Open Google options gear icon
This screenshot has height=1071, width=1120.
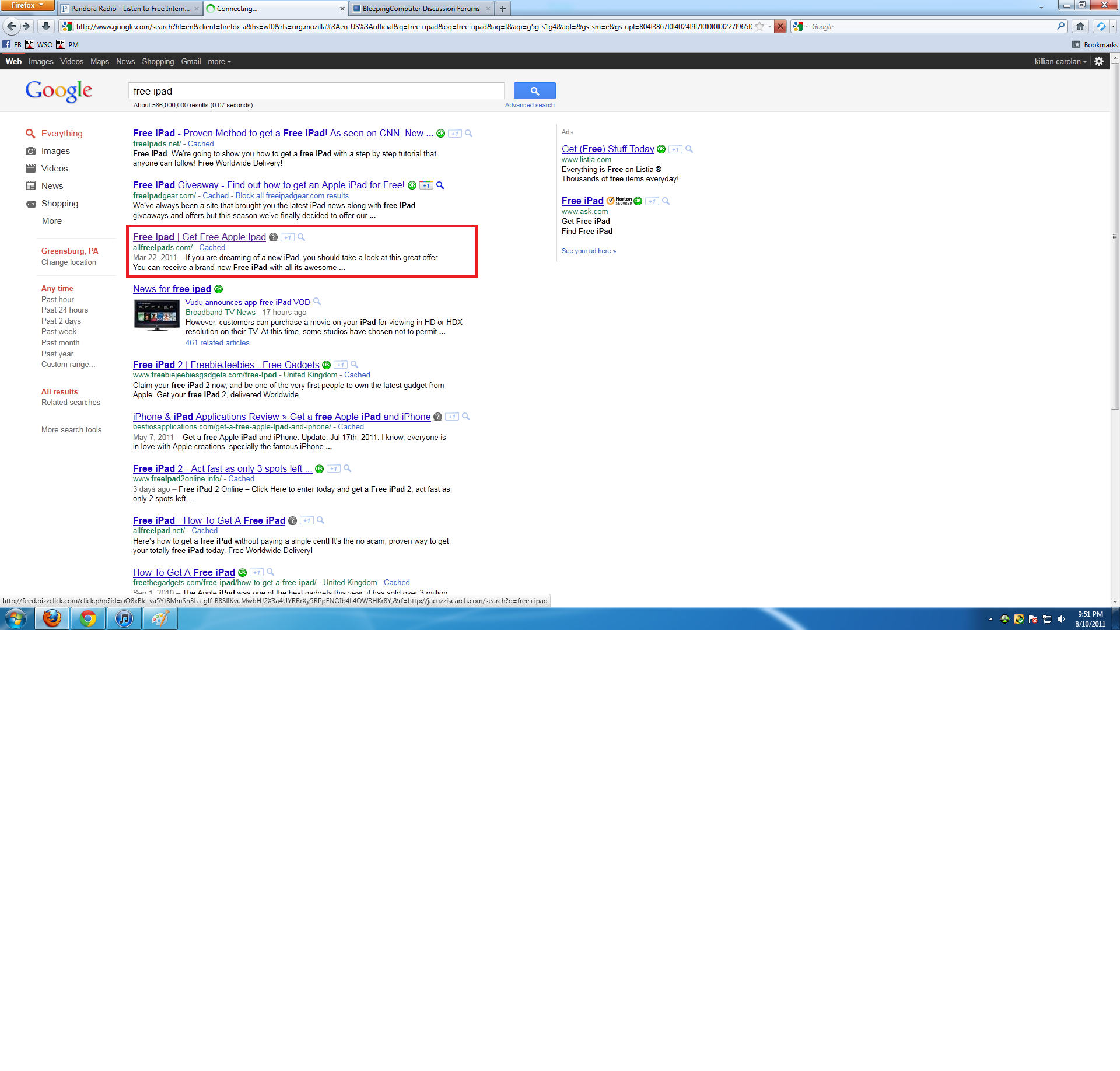point(1099,61)
